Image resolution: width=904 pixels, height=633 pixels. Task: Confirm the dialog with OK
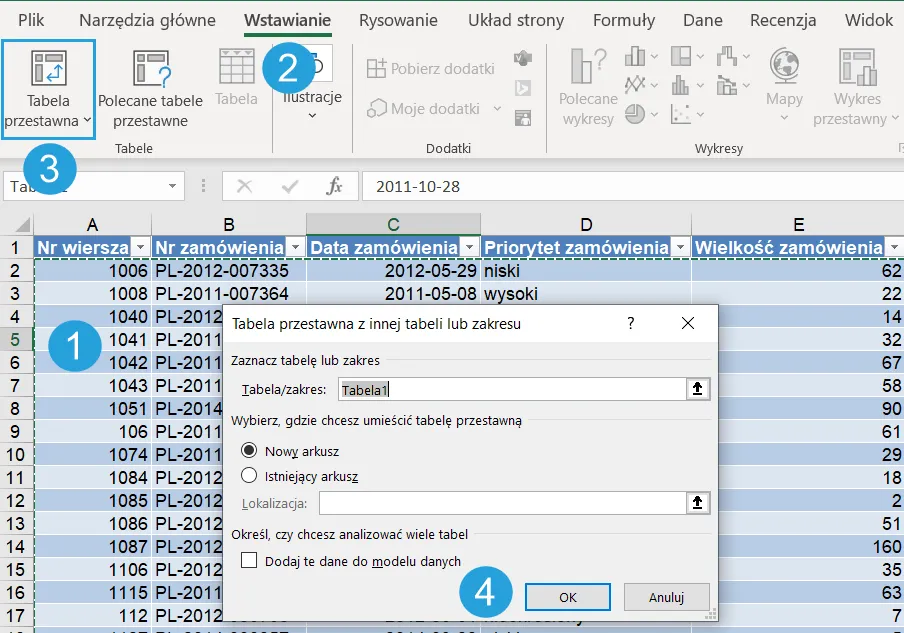(x=568, y=597)
